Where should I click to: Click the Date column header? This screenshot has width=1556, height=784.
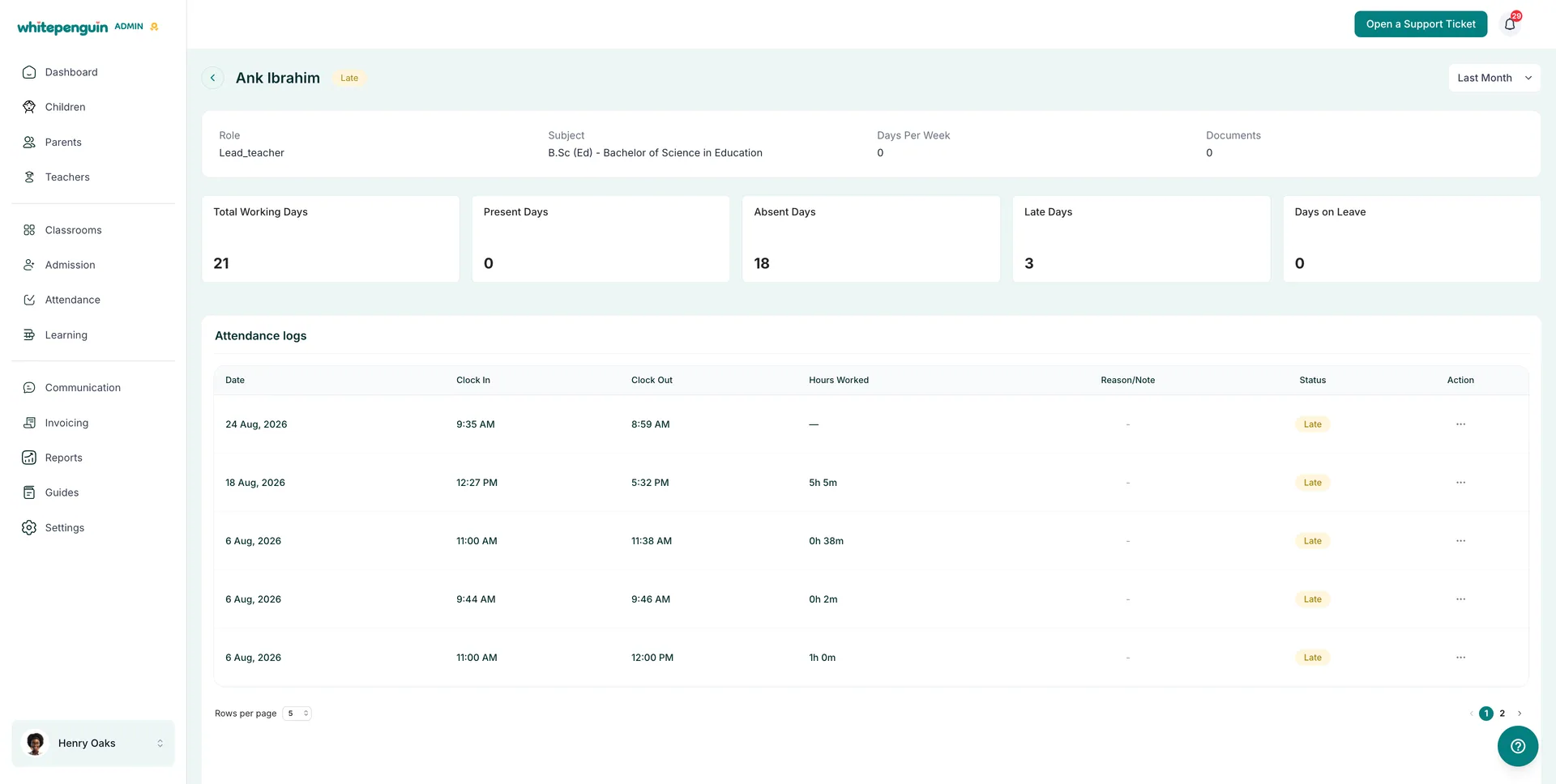(235, 380)
